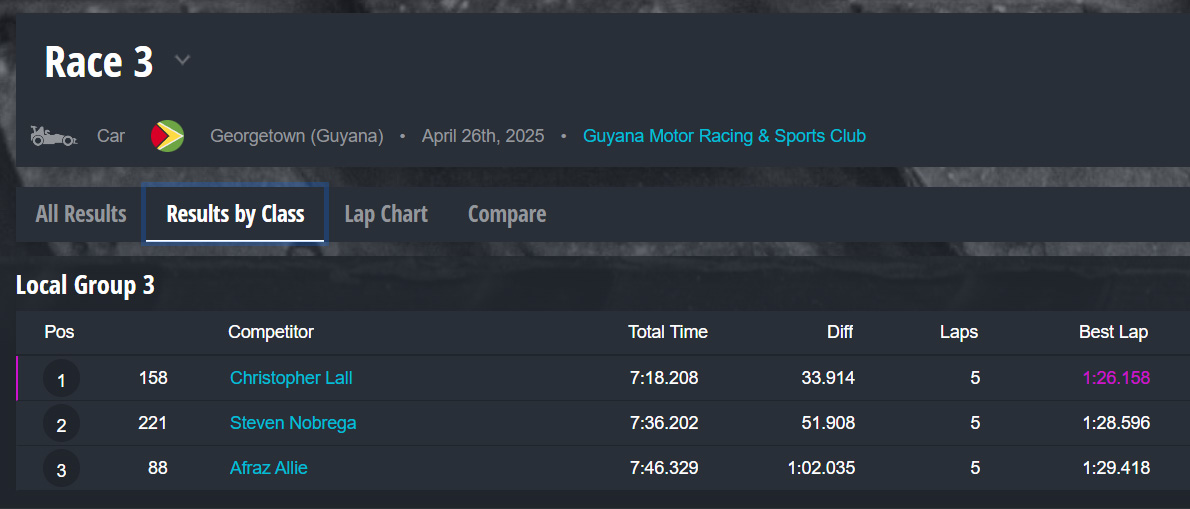Click position 2 circle badge

coord(61,424)
